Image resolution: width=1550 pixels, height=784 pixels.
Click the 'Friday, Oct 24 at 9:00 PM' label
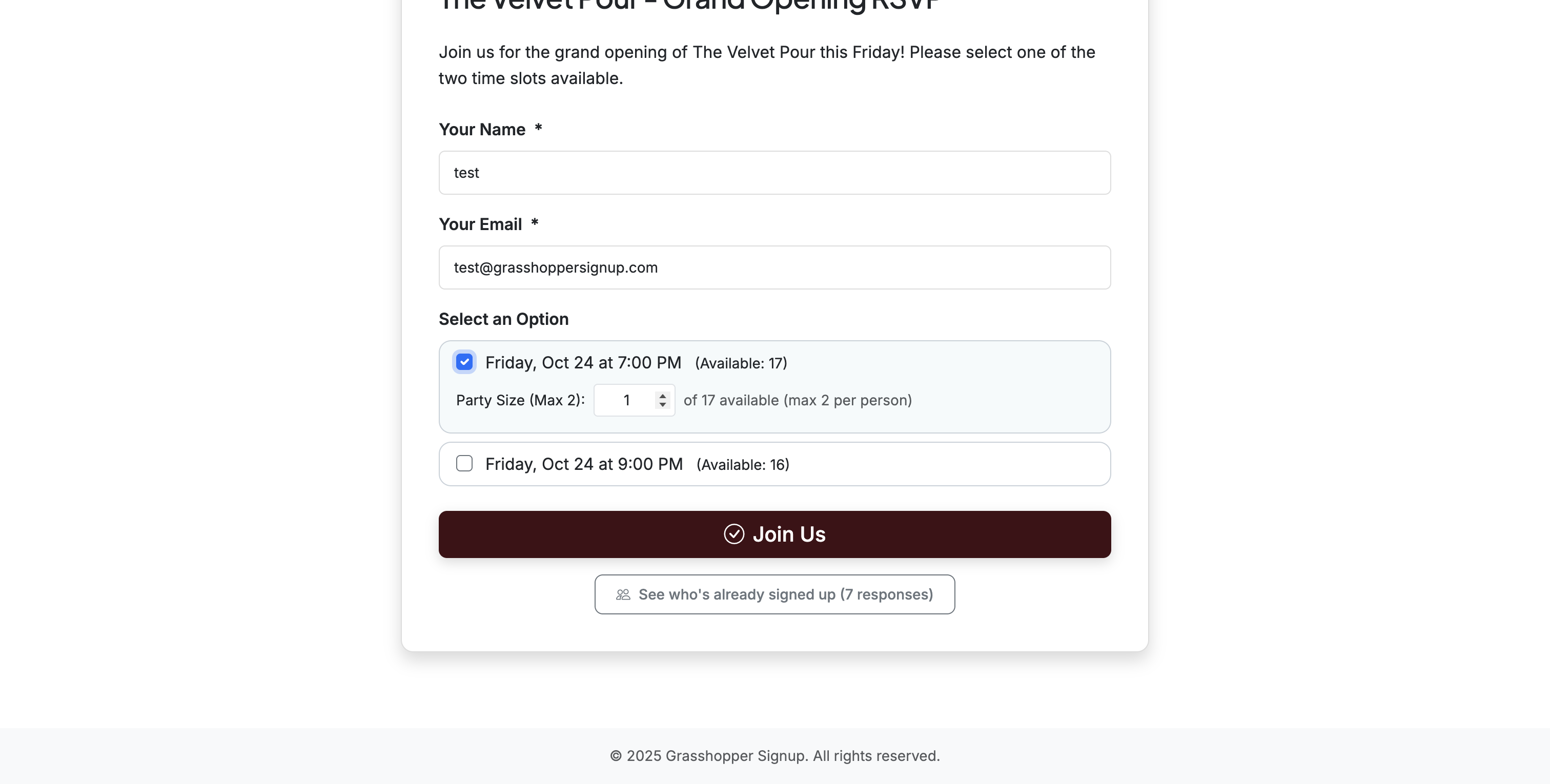click(x=584, y=464)
